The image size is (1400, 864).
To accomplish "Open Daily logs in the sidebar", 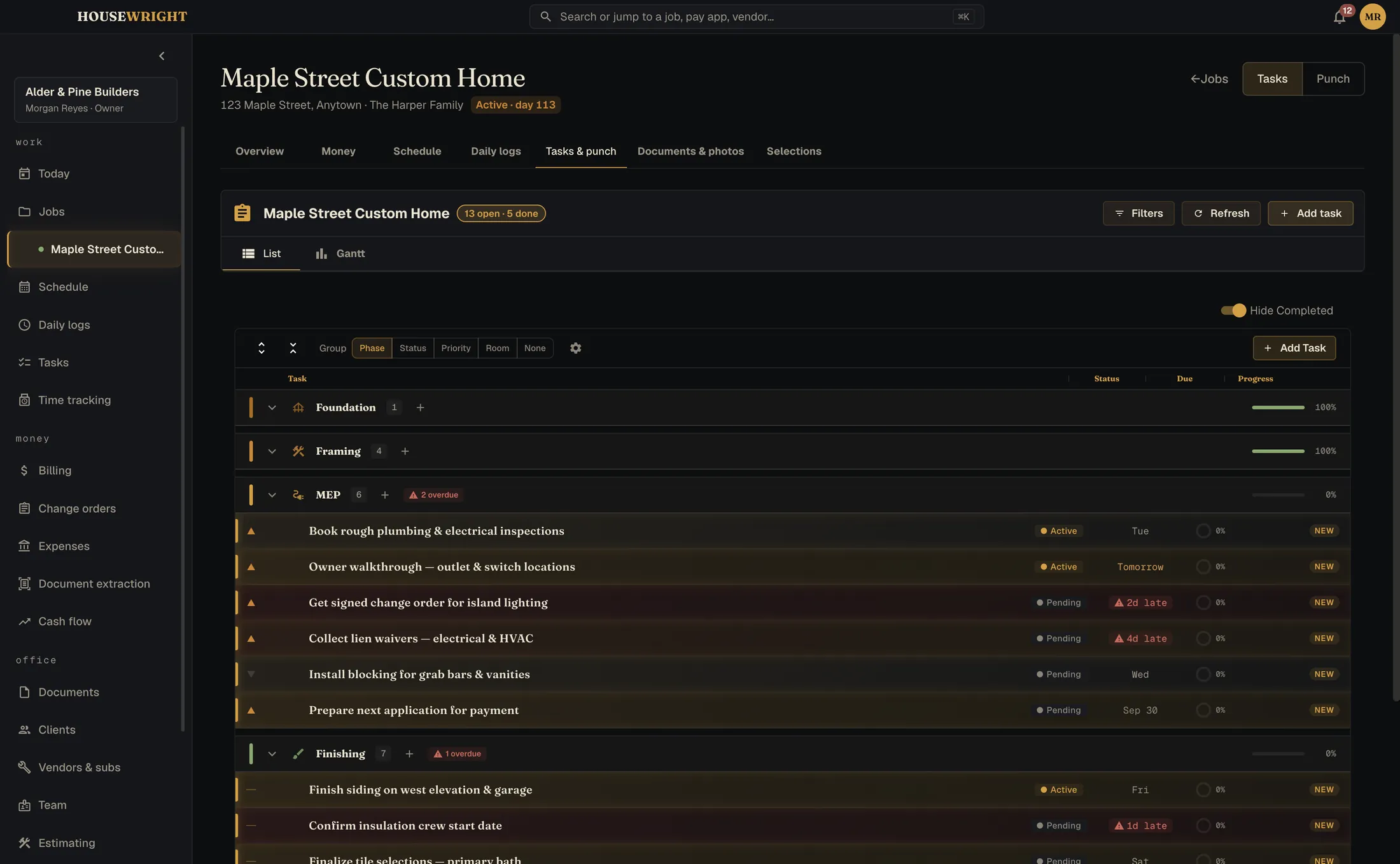I will [x=94, y=324].
